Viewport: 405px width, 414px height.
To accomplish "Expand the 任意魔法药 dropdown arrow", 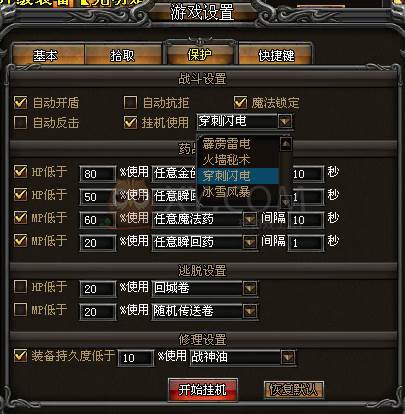I will coord(250,219).
